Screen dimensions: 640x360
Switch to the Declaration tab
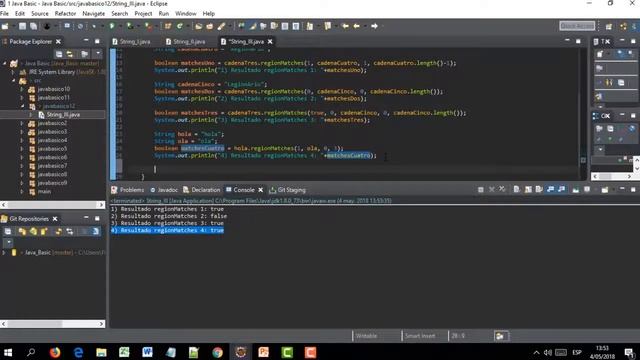[201, 190]
